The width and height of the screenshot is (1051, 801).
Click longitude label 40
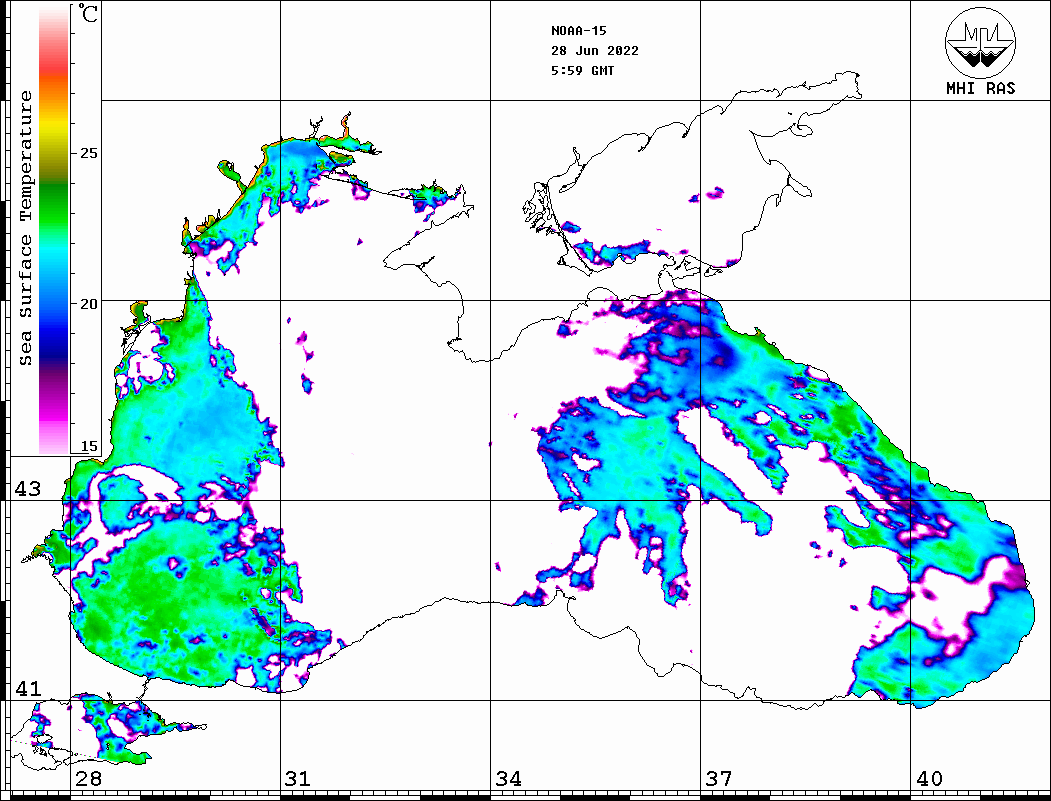pyautogui.click(x=929, y=779)
